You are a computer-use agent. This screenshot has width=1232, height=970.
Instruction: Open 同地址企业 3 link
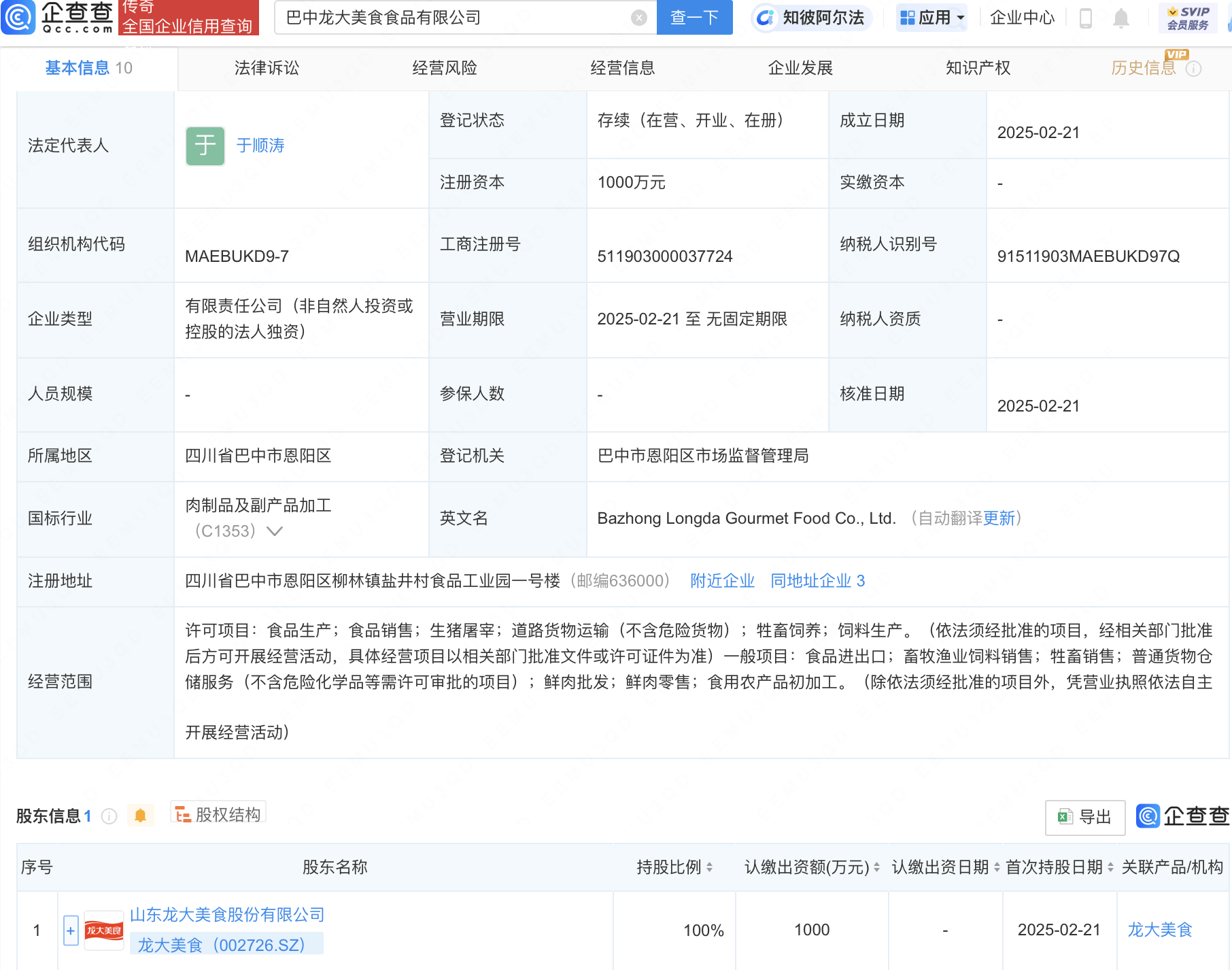(817, 581)
